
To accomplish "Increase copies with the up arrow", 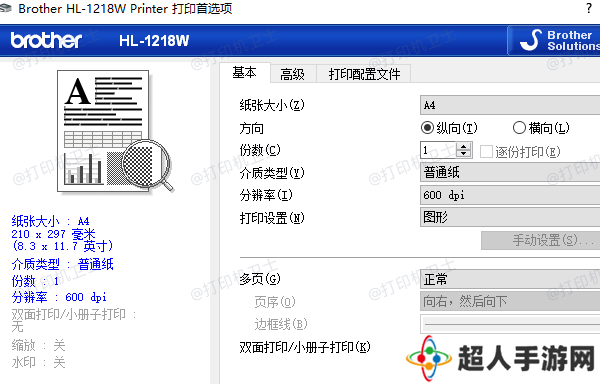I will 464,146.
